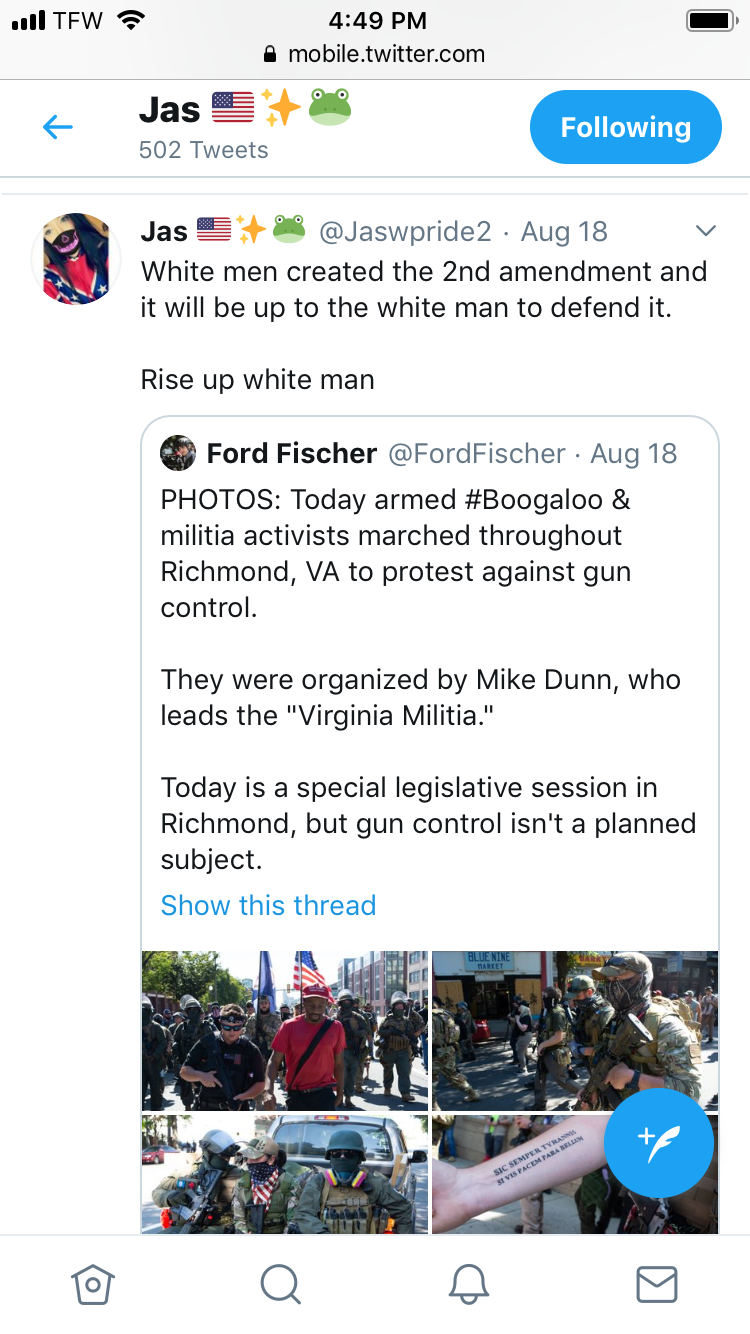
Task: Open the Notifications bell icon
Action: (468, 1284)
